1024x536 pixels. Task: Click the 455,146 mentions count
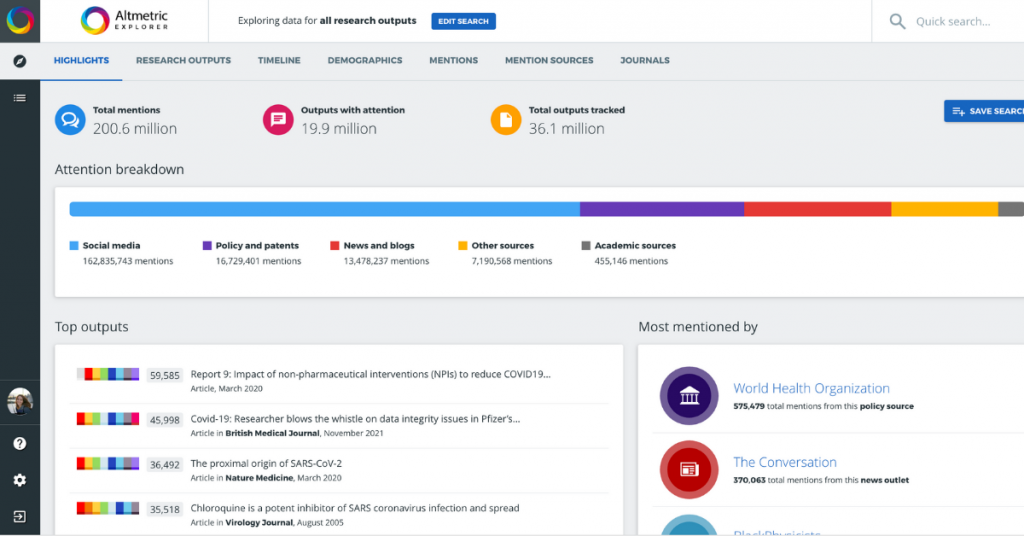(x=632, y=261)
